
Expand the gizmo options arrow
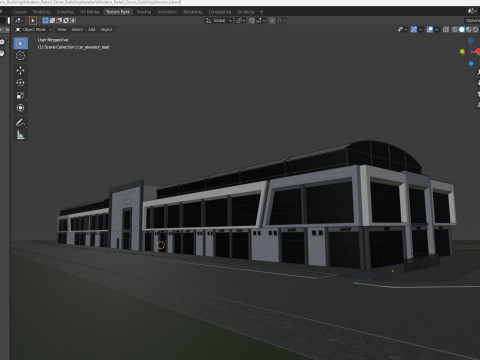click(x=420, y=30)
